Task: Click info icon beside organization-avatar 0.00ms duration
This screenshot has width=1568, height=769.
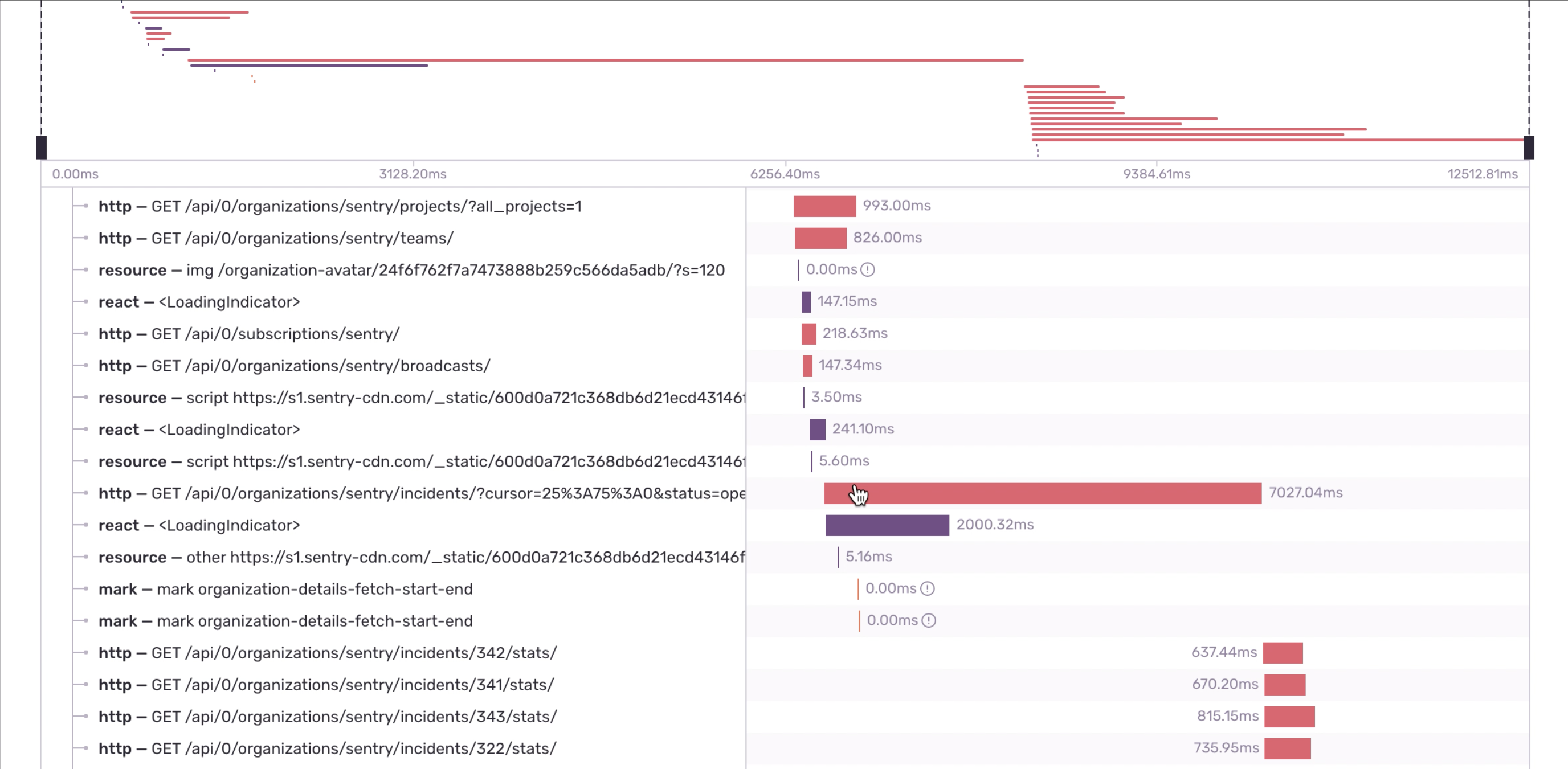Action: pyautogui.click(x=868, y=269)
